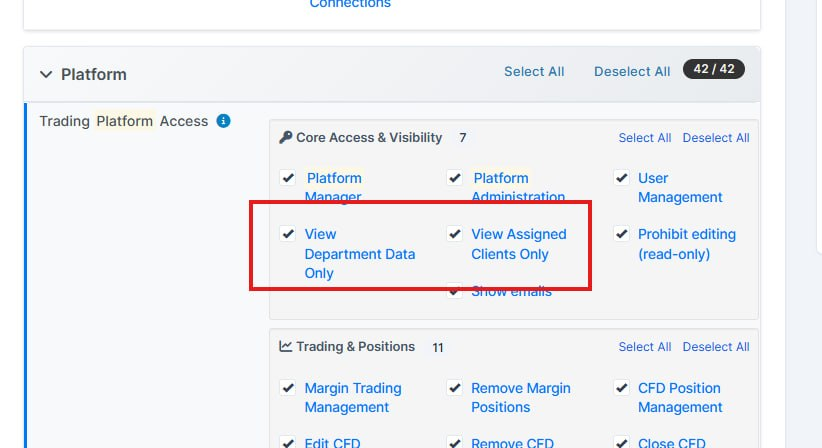Disable View Assigned Clients Only checkbox

[455, 234]
